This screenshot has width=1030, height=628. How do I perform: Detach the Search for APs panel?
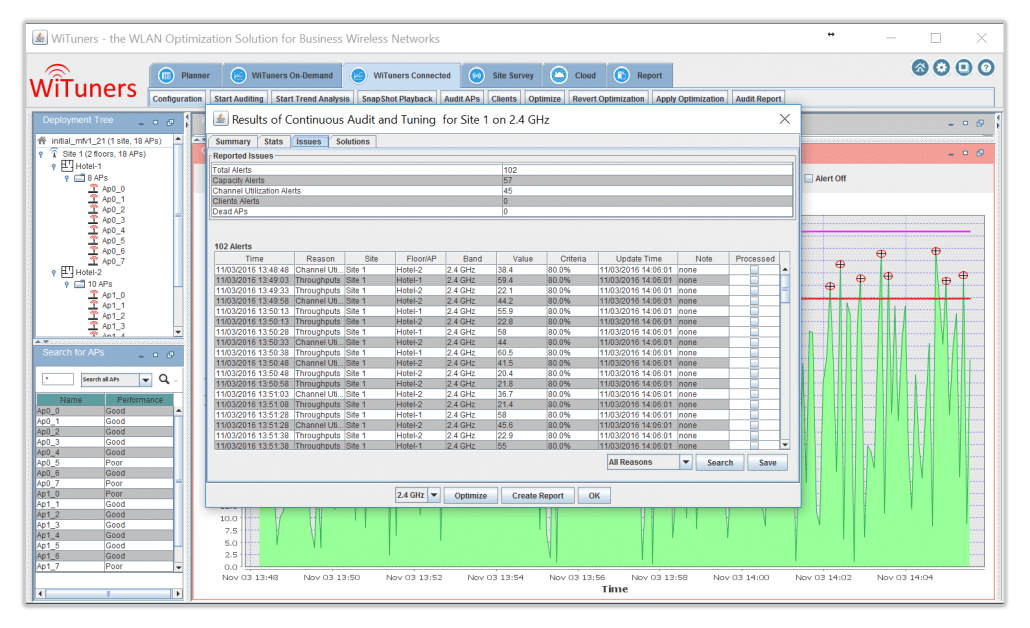(x=171, y=355)
